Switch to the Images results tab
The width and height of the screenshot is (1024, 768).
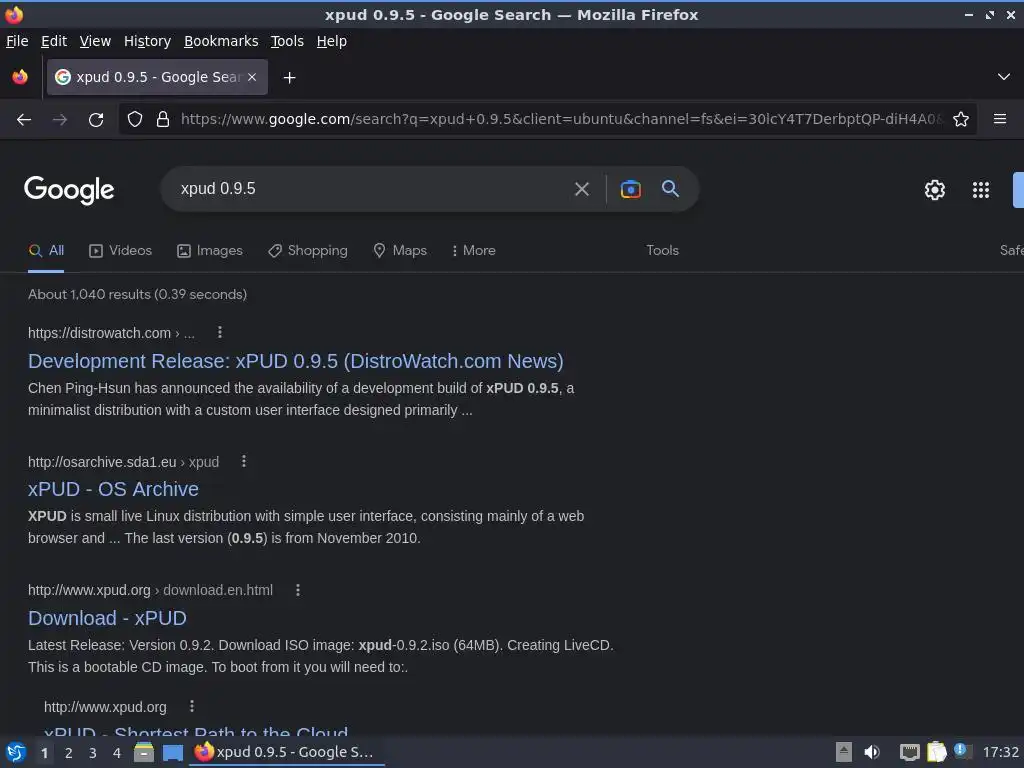[x=210, y=251]
